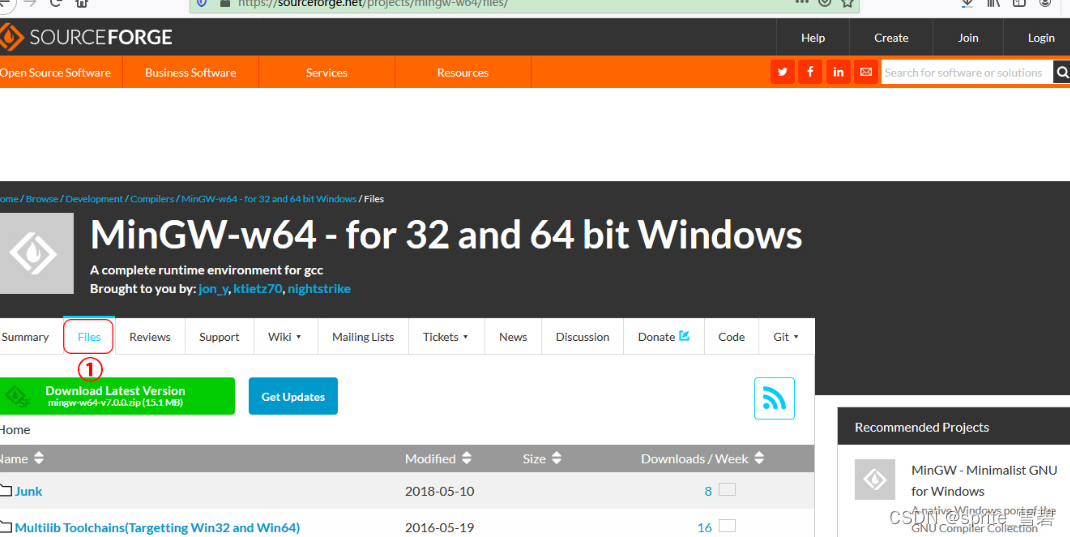The width and height of the screenshot is (1070, 537).
Task: Open the Code tab
Action: tap(732, 336)
